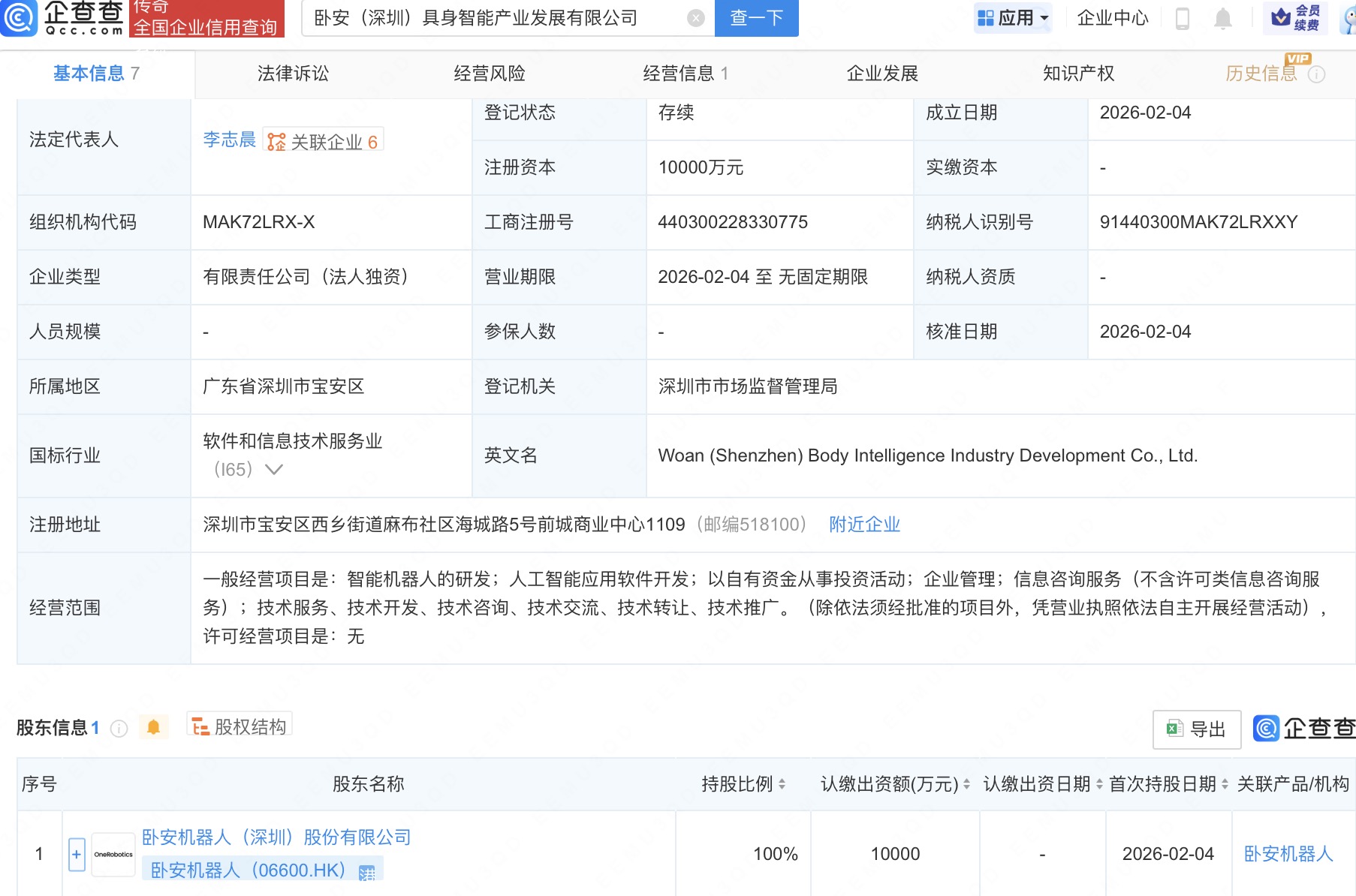The height and width of the screenshot is (896, 1356).
Task: Click the shareholder info help icon
Action: coord(119,728)
